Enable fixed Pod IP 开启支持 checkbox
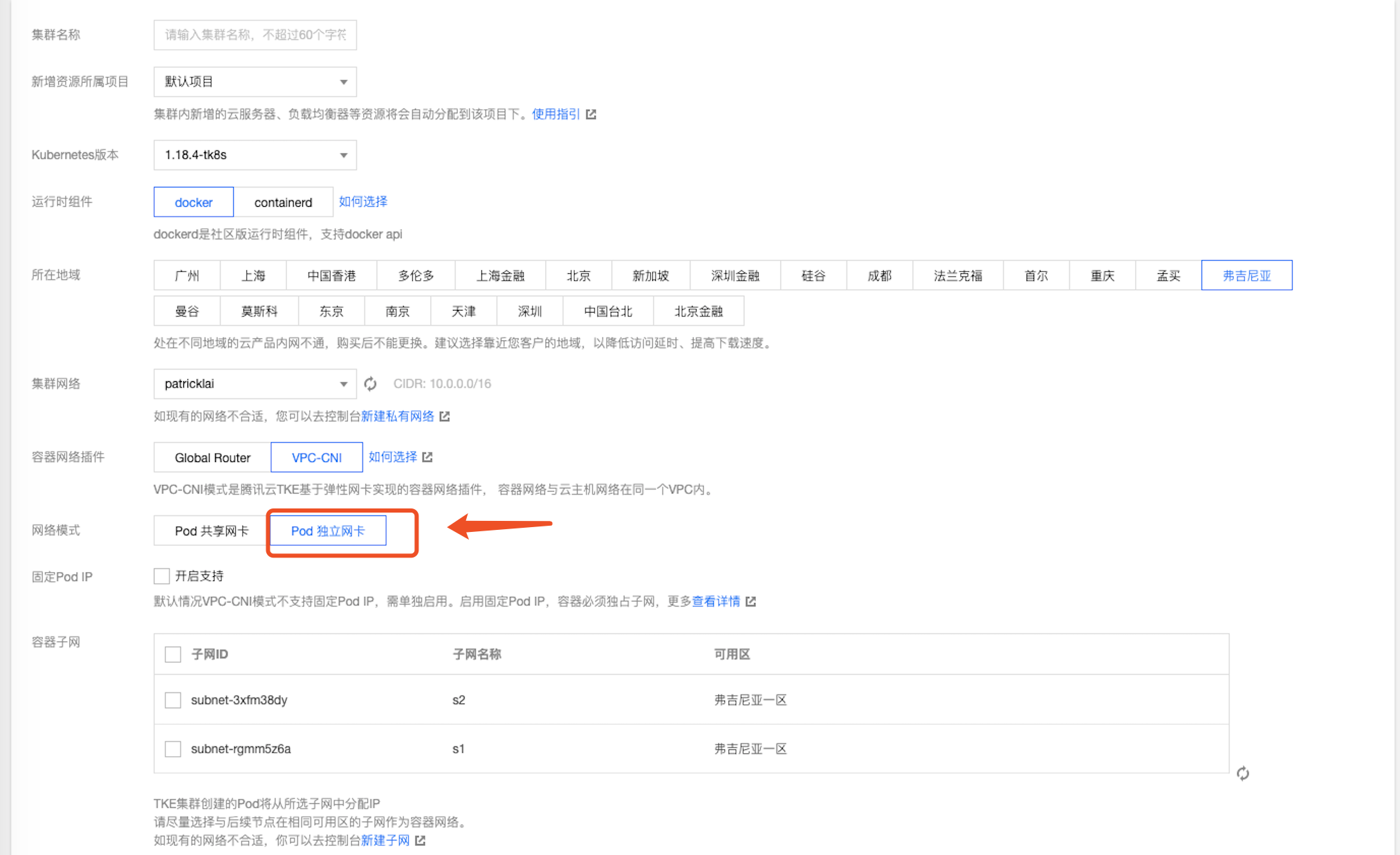1400x855 pixels. pyautogui.click(x=162, y=576)
